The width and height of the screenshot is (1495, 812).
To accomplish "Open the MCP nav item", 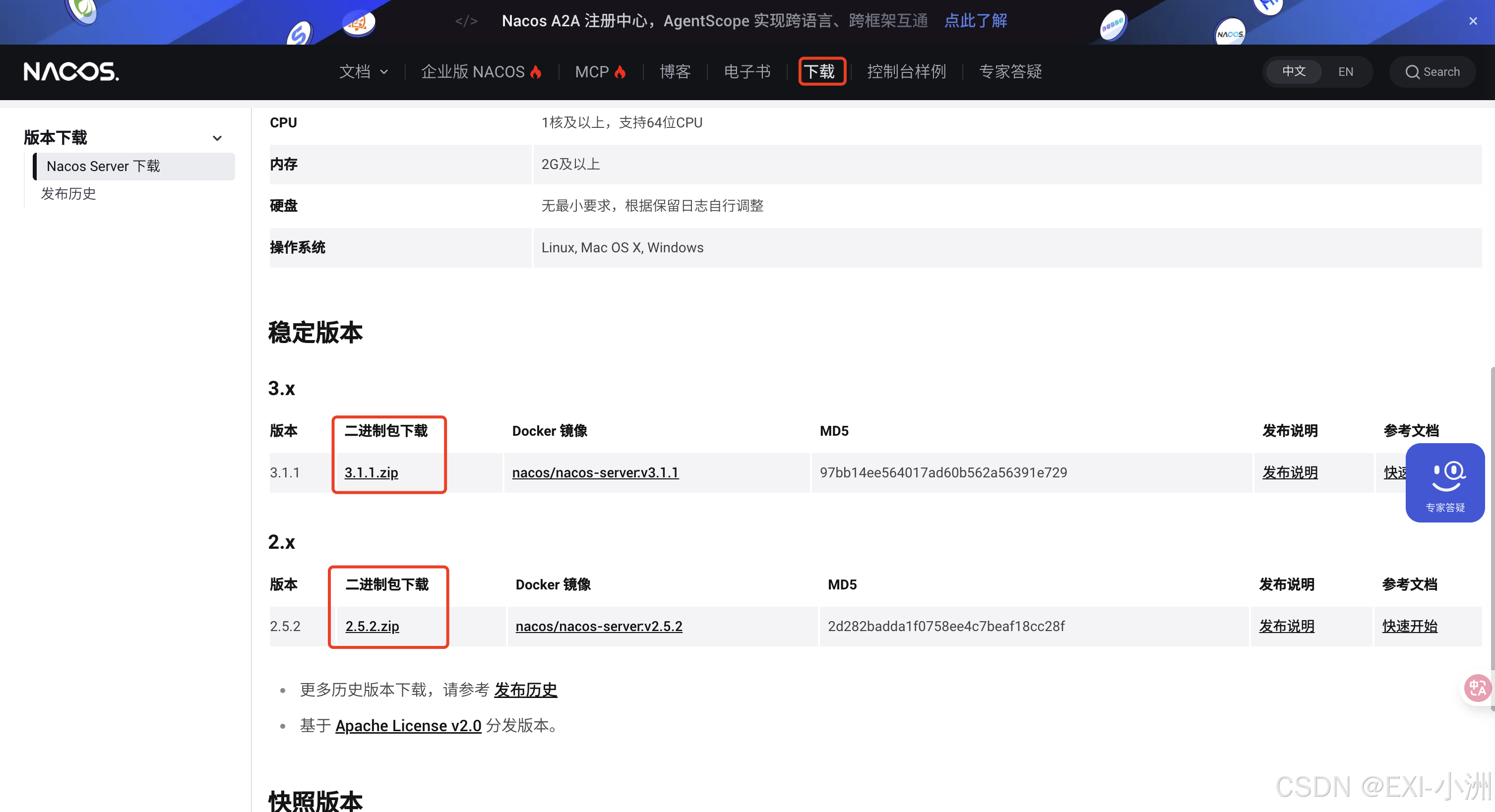I will 600,72.
